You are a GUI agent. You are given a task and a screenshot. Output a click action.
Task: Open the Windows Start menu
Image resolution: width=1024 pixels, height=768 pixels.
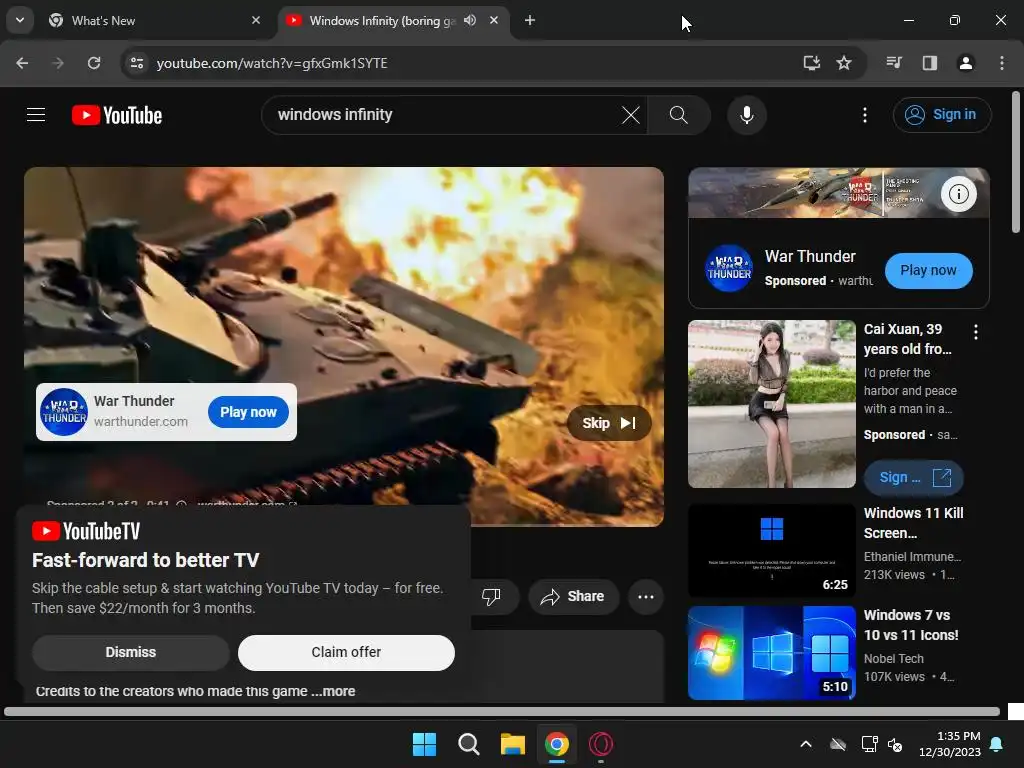pos(424,744)
